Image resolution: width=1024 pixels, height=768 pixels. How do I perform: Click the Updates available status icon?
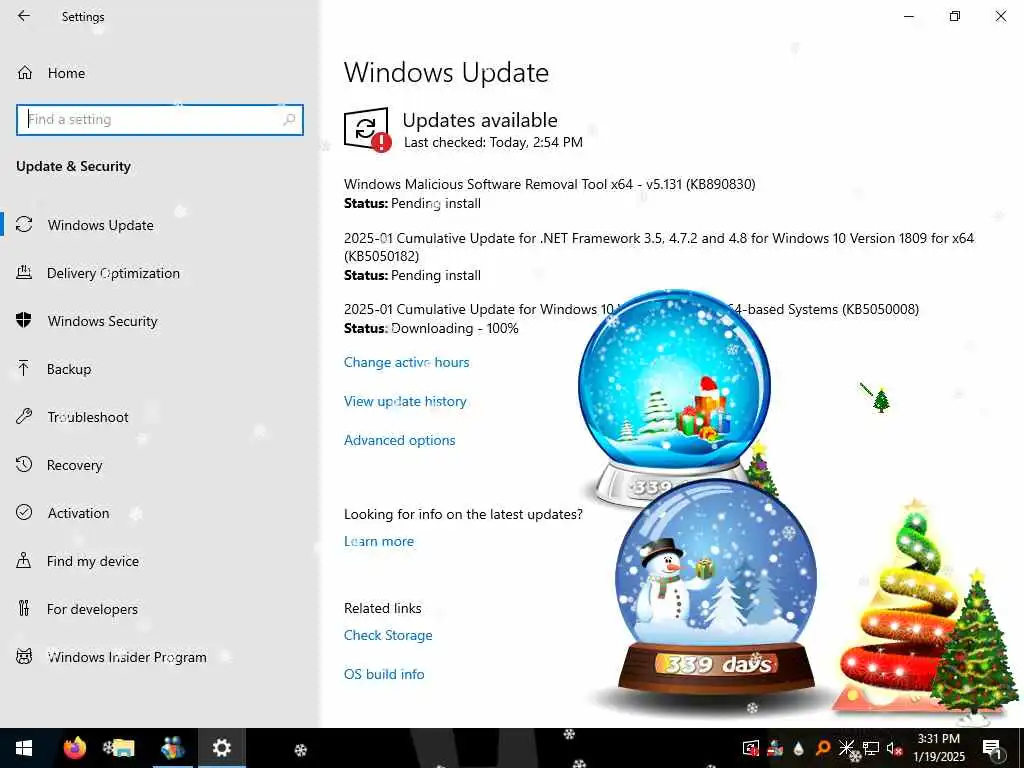367,129
